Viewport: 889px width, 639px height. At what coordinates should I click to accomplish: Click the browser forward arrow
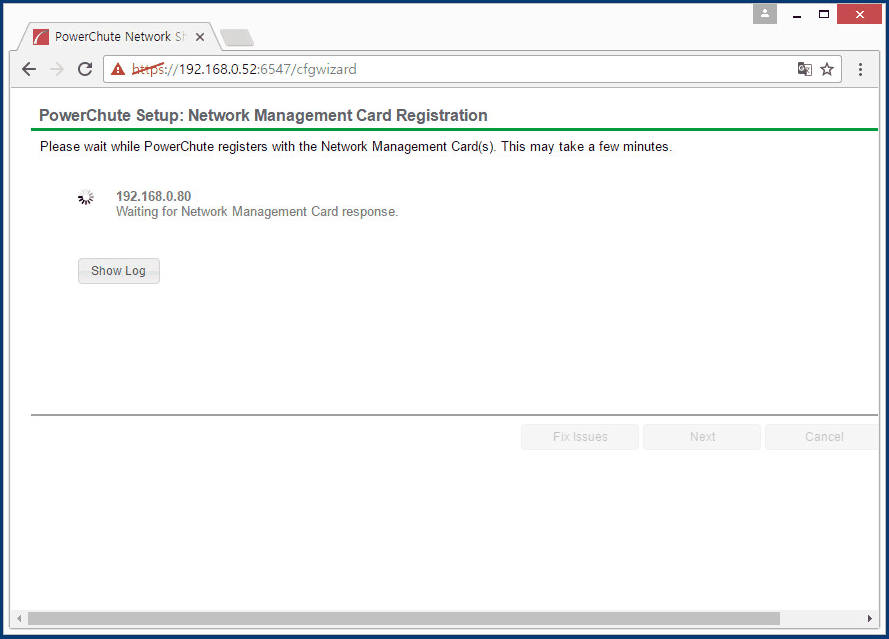coord(57,69)
